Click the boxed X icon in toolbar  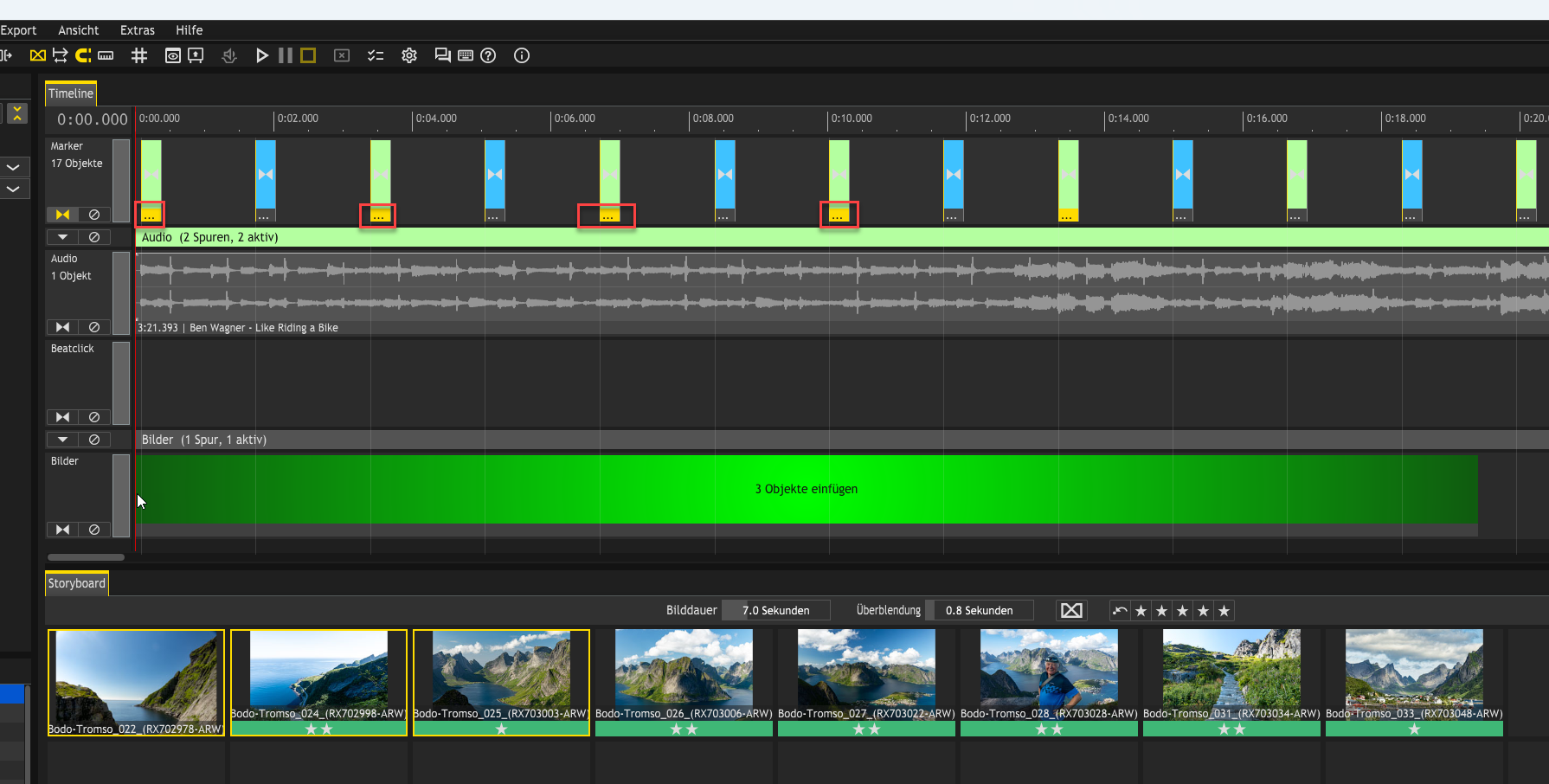342,55
